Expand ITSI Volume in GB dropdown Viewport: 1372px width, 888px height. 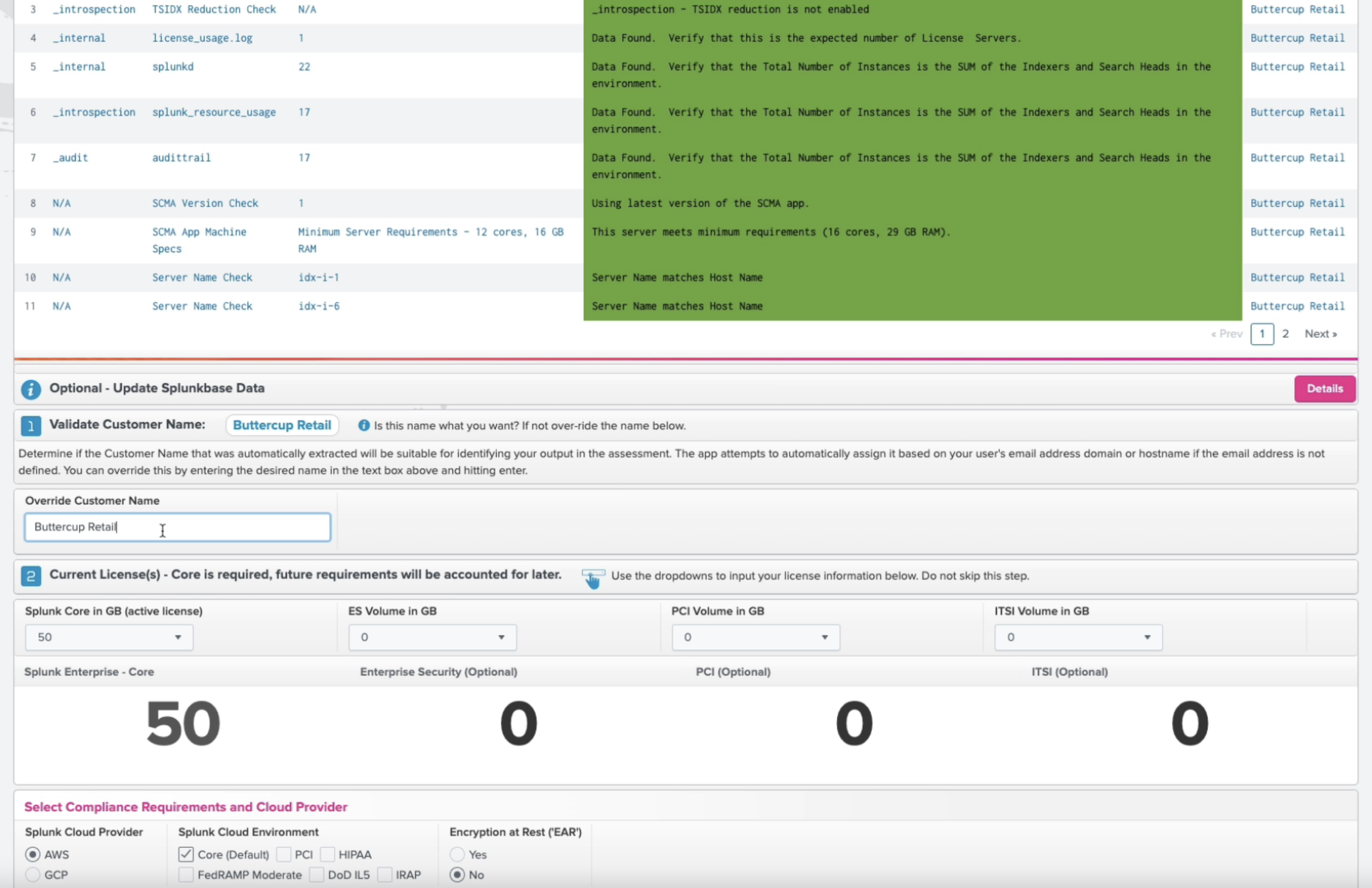point(1078,637)
